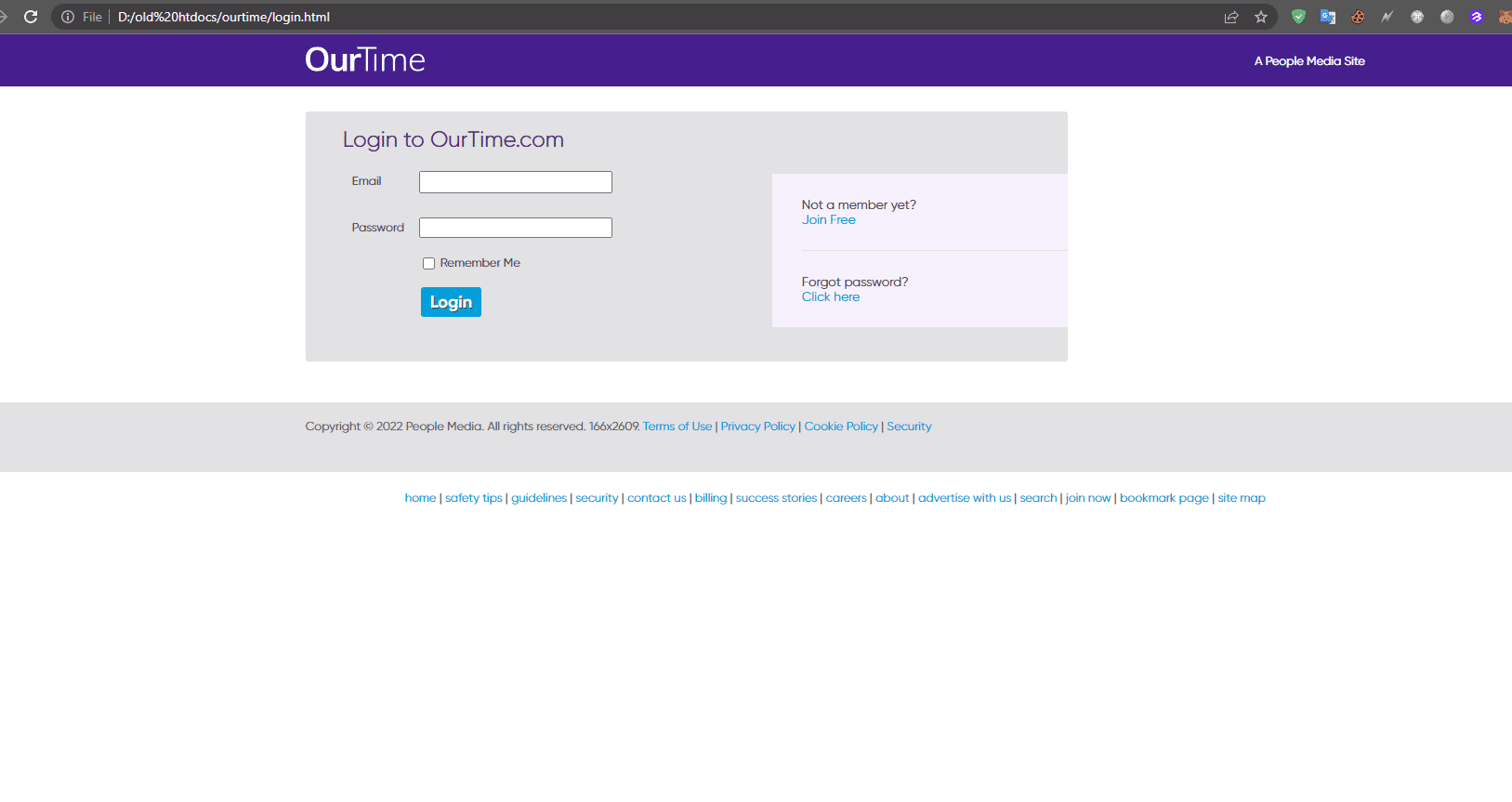The width and height of the screenshot is (1512, 802).
Task: Open the success stories link
Action: pos(777,498)
